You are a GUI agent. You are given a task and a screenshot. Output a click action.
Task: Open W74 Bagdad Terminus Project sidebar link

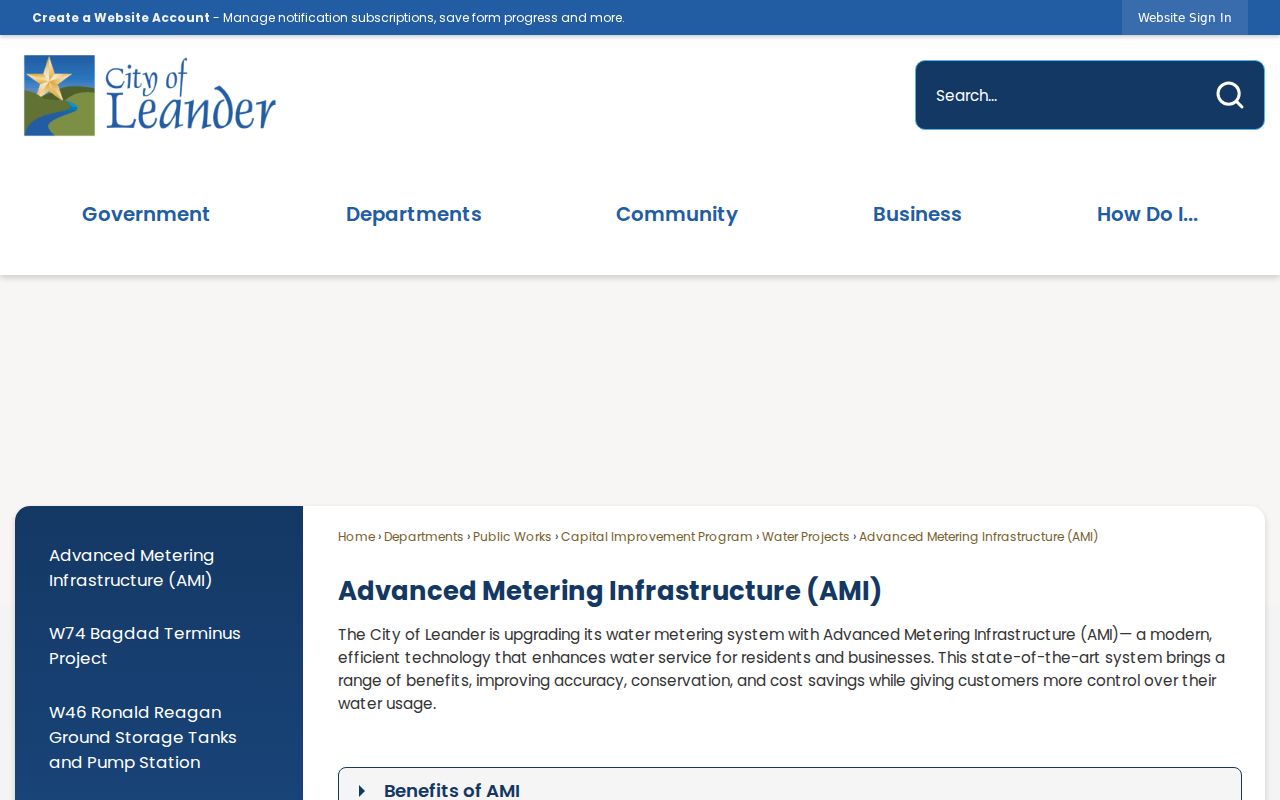pyautogui.click(x=145, y=646)
